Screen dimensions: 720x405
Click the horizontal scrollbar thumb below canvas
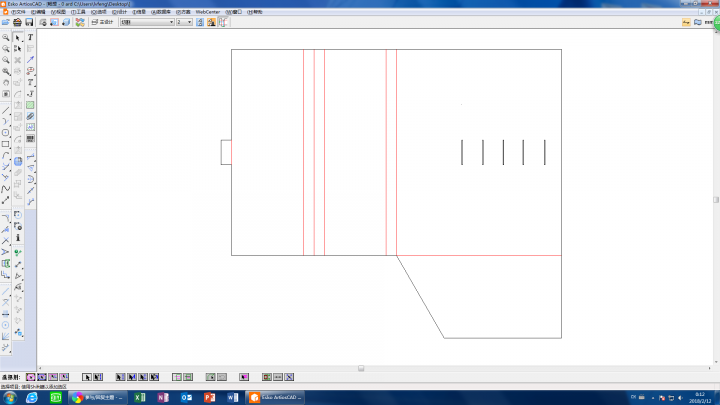point(361,368)
